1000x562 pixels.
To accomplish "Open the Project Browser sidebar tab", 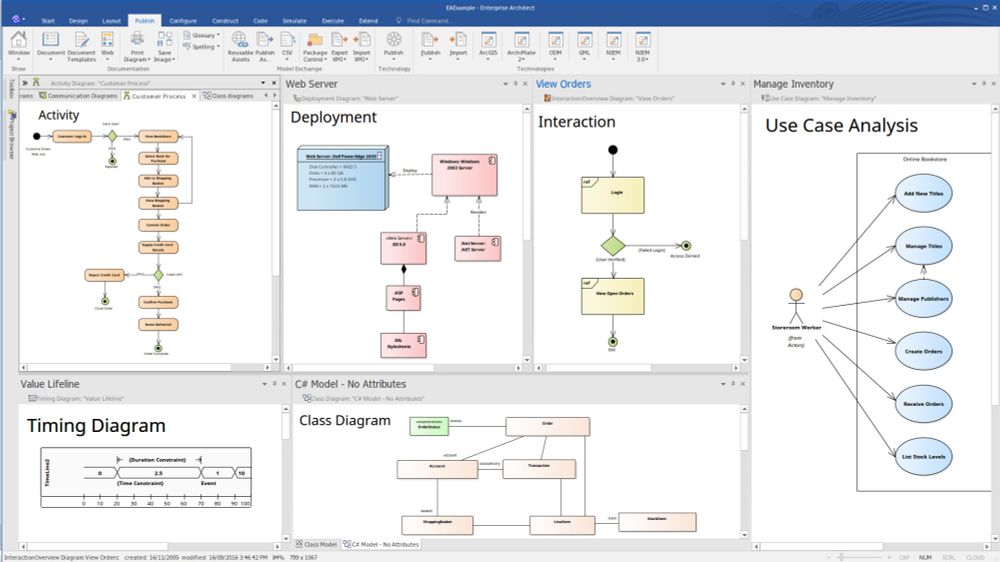I will pos(11,135).
